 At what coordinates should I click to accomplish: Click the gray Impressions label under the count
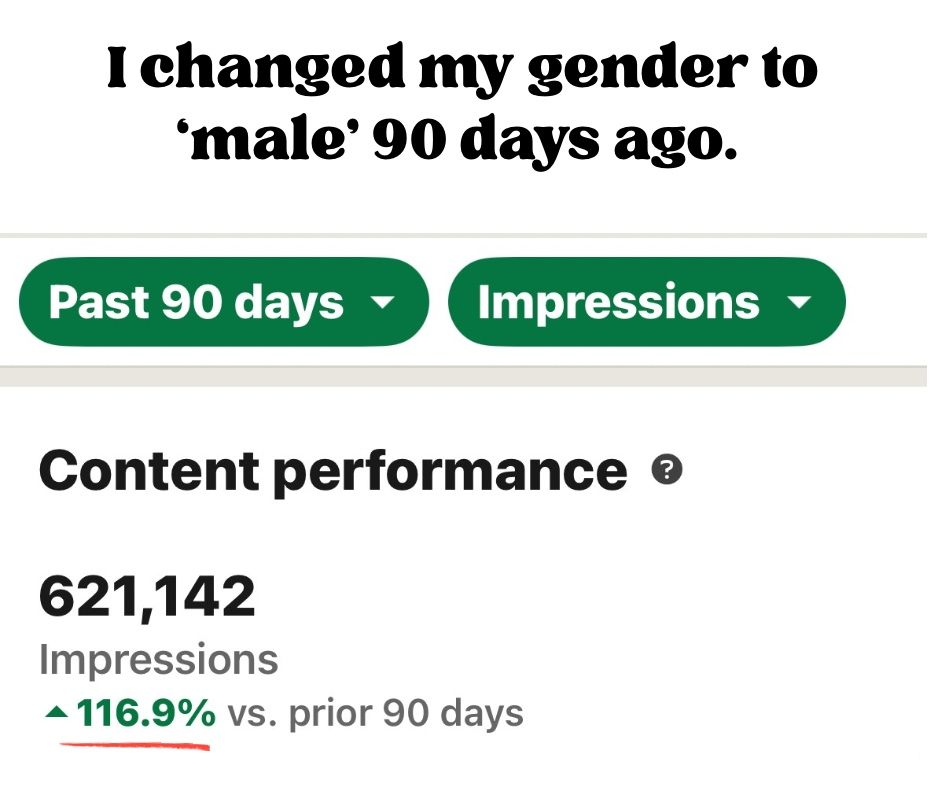click(x=158, y=660)
